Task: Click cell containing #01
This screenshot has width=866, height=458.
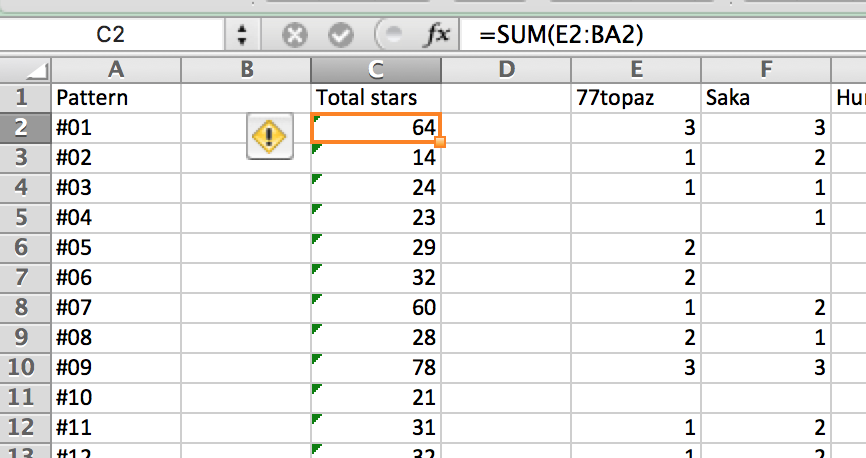Action: pos(116,128)
